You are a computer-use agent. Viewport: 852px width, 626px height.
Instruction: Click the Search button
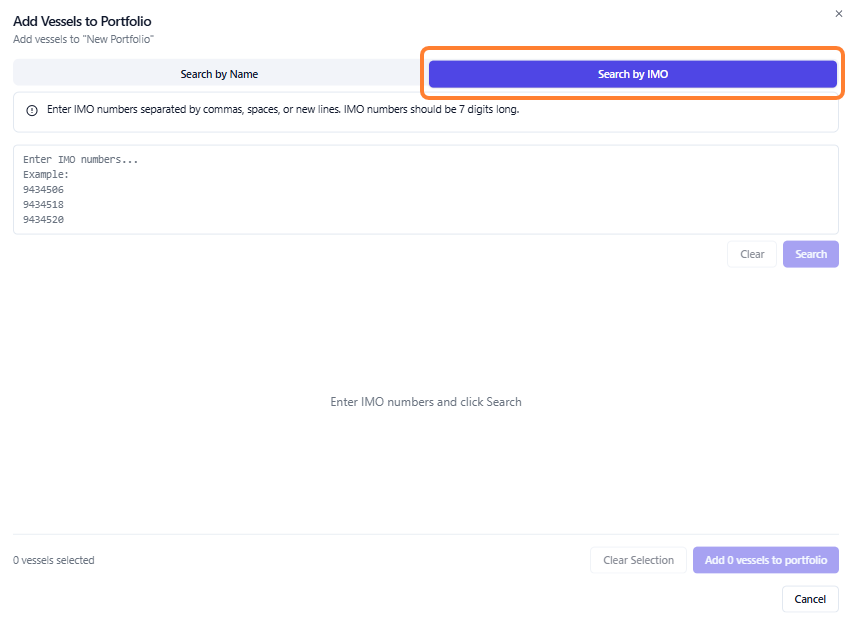[x=811, y=254]
